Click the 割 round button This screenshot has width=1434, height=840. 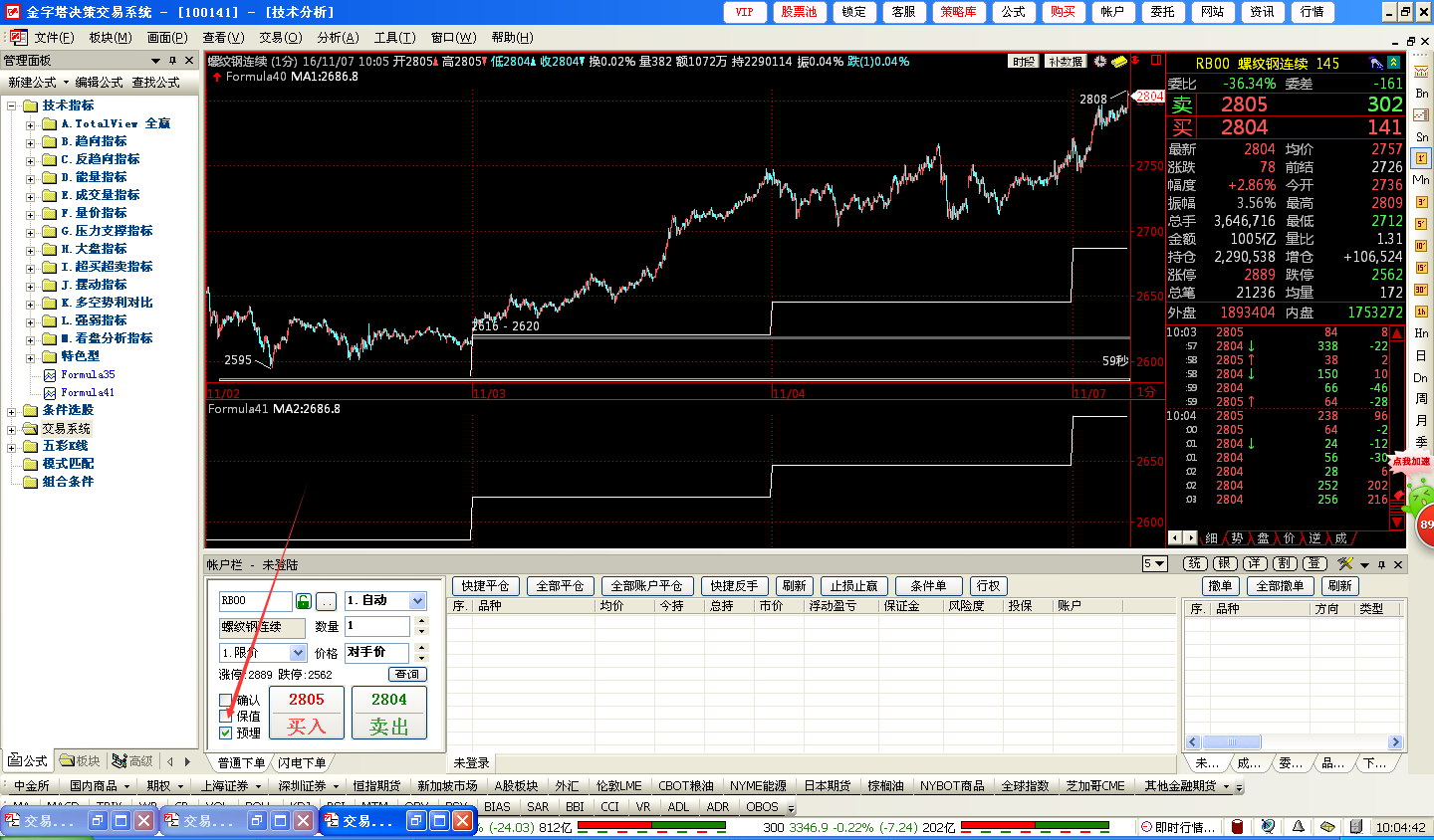(1285, 563)
